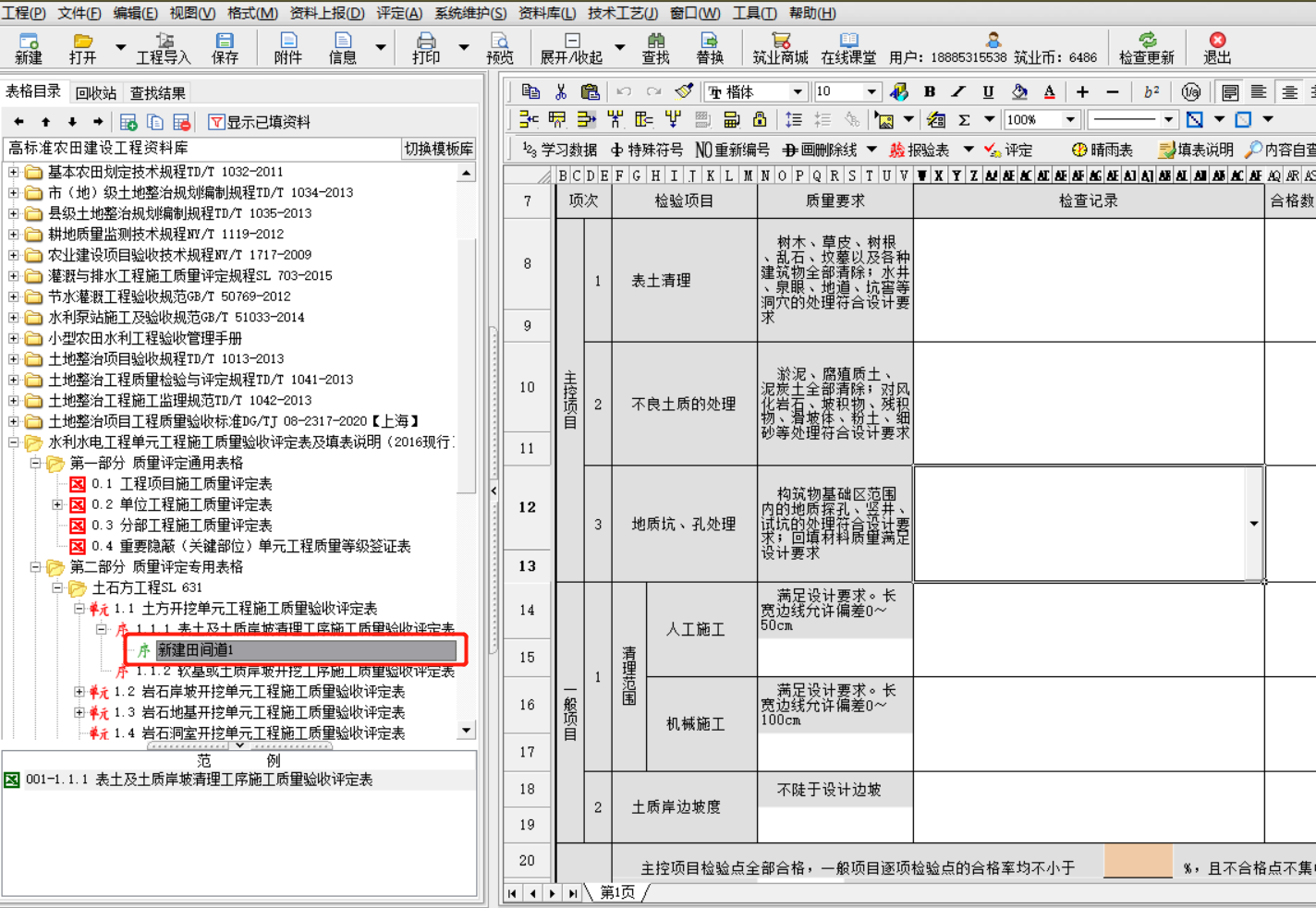The height and width of the screenshot is (908, 1316).
Task: Open the 工程(P) menu
Action: [24, 13]
